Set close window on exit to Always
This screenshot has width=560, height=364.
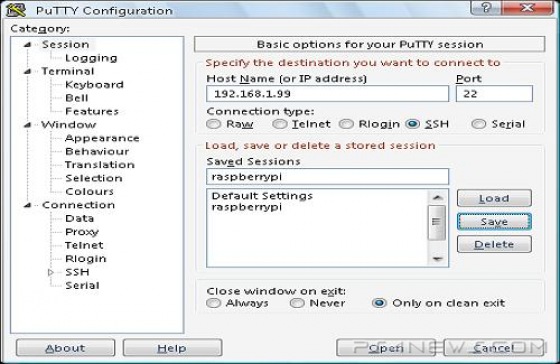click(214, 303)
